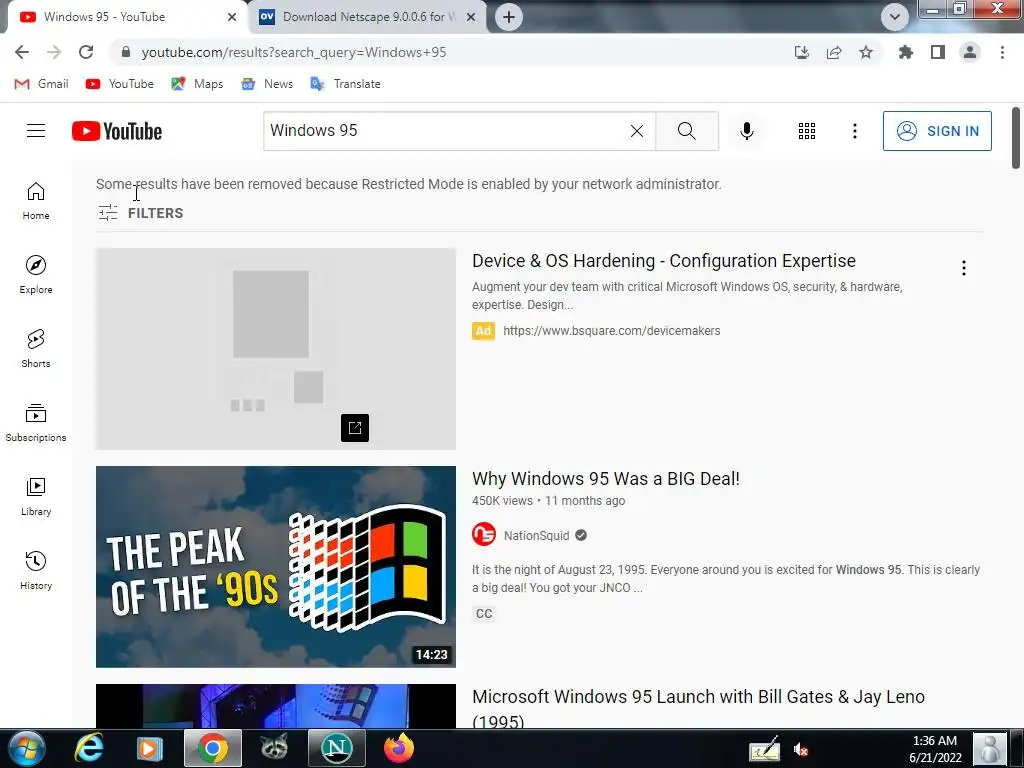Reload the YouTube page
Image resolution: width=1024 pixels, height=768 pixels.
point(86,52)
